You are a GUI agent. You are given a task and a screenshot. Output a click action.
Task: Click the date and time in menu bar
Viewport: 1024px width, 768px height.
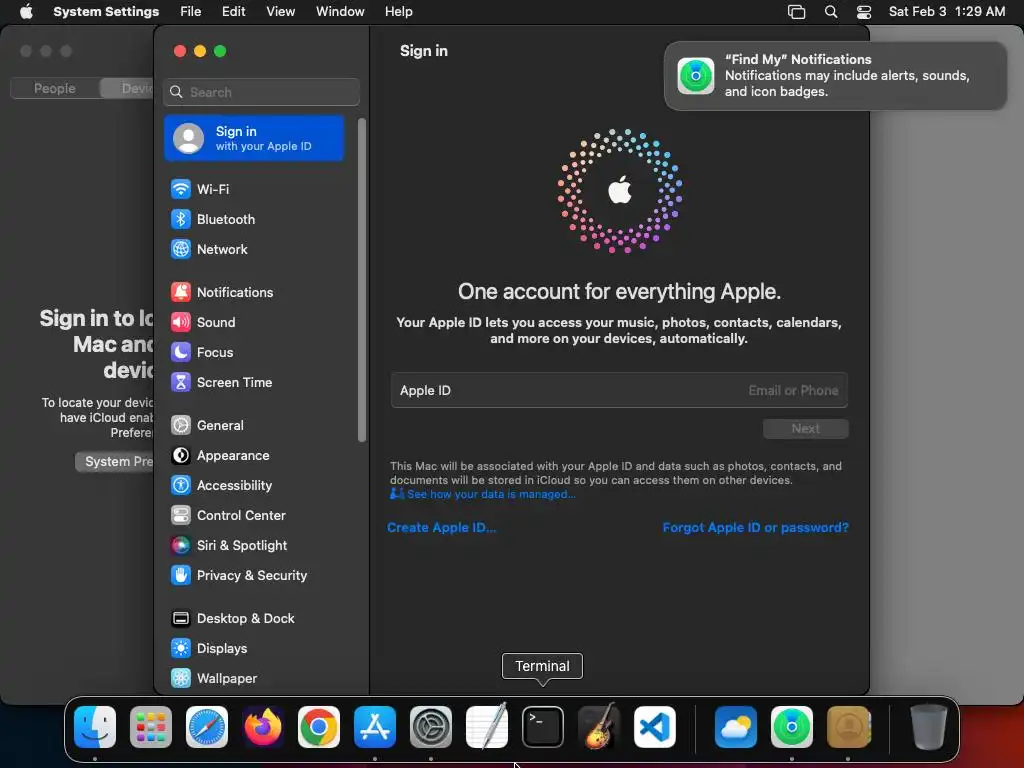pos(947,12)
